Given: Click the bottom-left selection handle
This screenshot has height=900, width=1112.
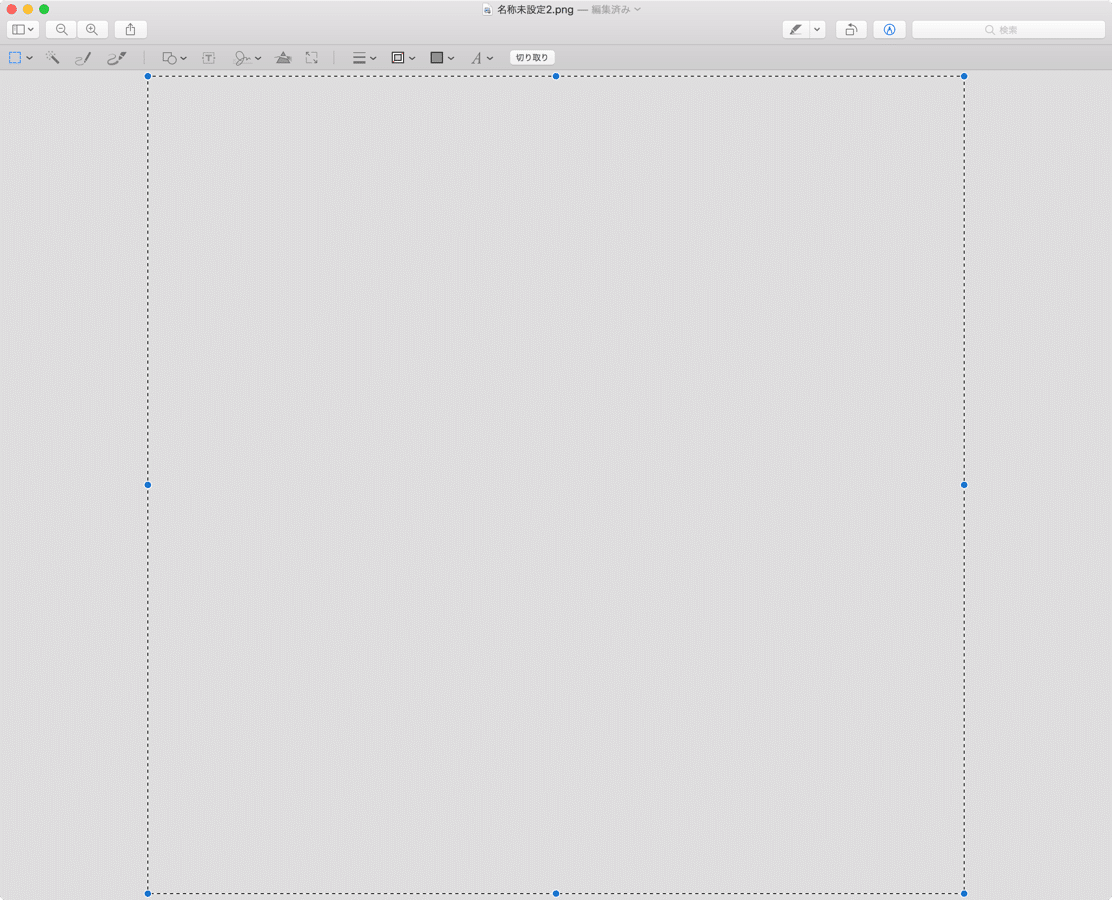Looking at the screenshot, I should pyautogui.click(x=148, y=894).
